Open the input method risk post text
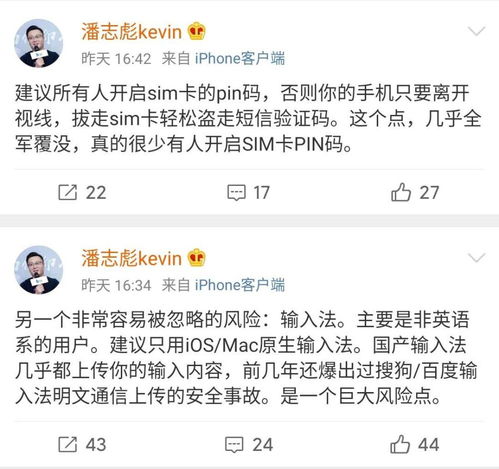The height and width of the screenshot is (469, 499). [x=247, y=358]
